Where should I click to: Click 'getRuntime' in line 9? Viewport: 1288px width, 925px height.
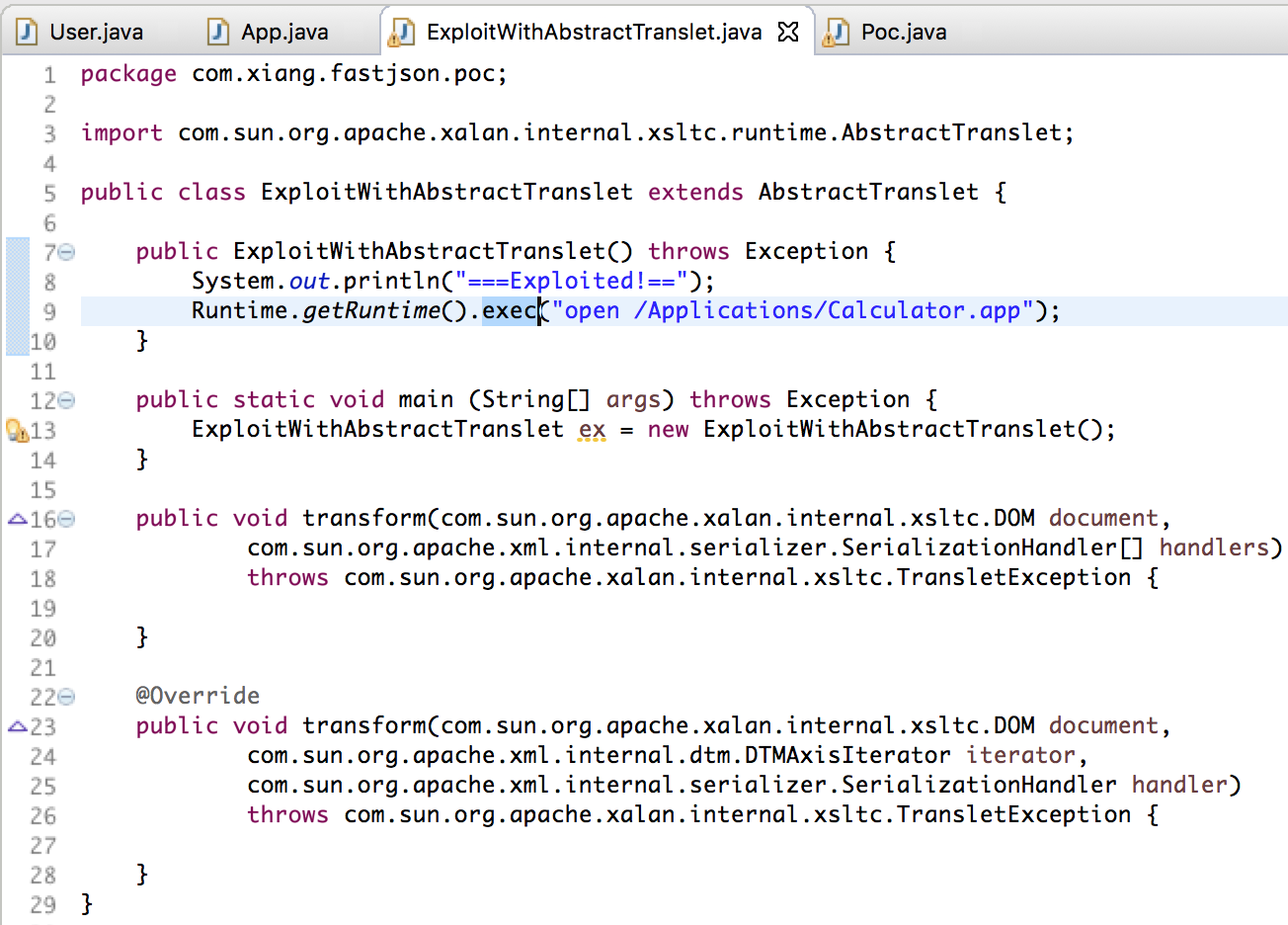[371, 310]
